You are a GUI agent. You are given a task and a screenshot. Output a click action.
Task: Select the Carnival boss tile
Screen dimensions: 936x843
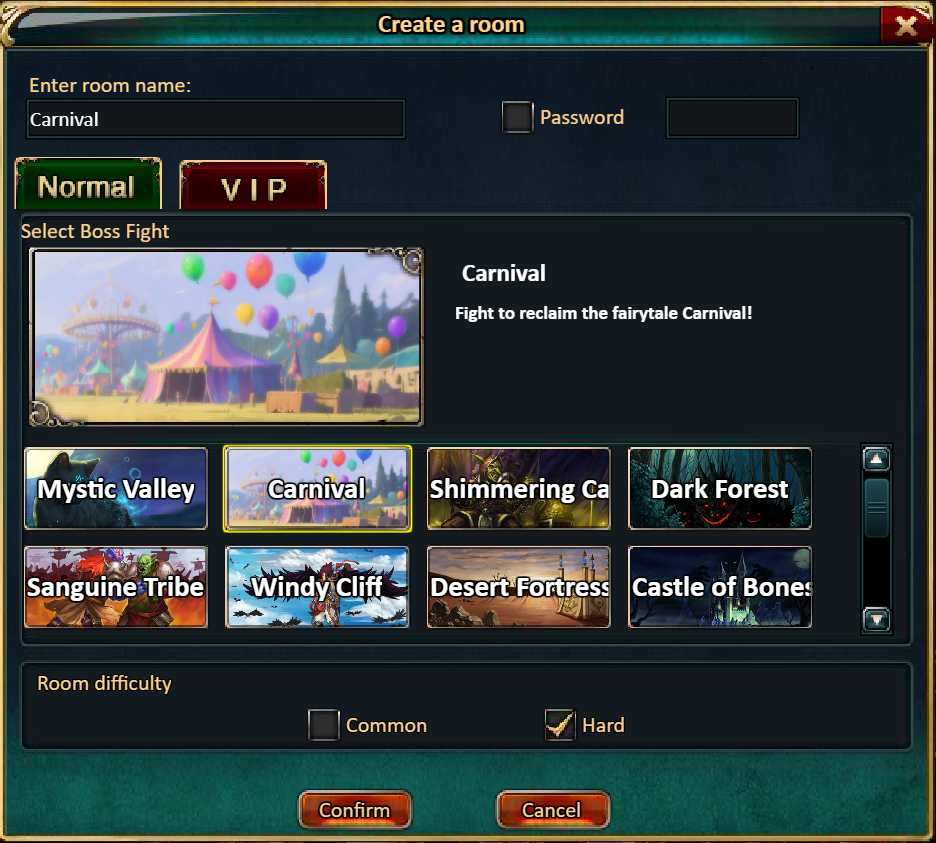coord(318,488)
